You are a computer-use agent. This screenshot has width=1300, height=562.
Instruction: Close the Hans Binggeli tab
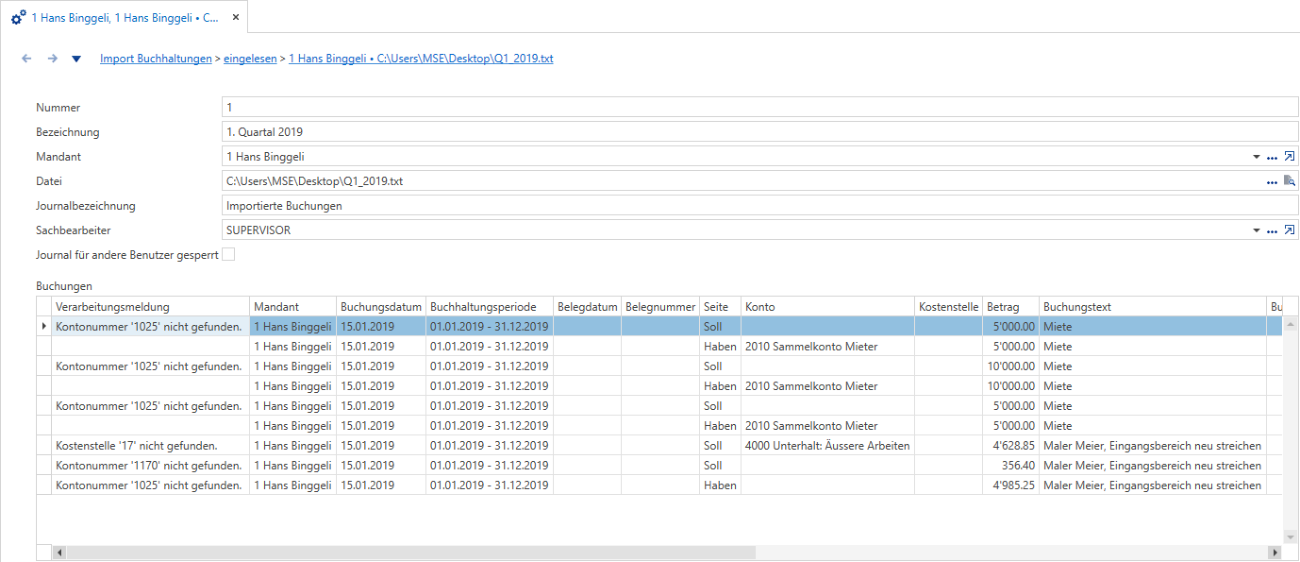(x=235, y=18)
